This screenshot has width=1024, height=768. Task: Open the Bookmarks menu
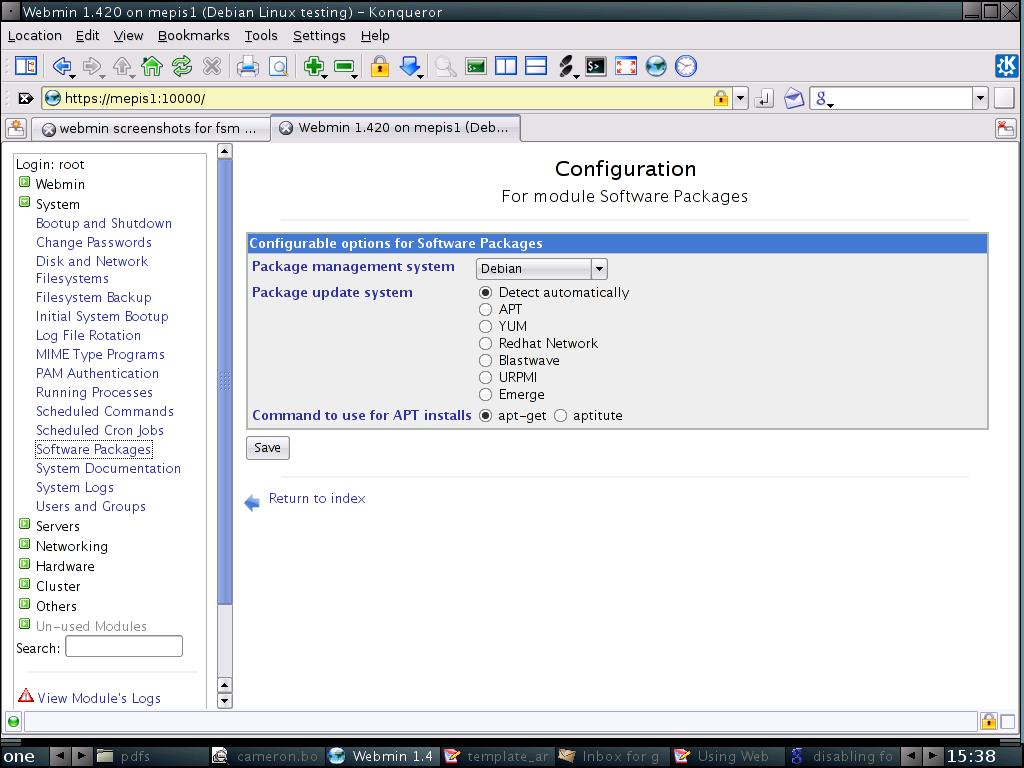tap(193, 35)
